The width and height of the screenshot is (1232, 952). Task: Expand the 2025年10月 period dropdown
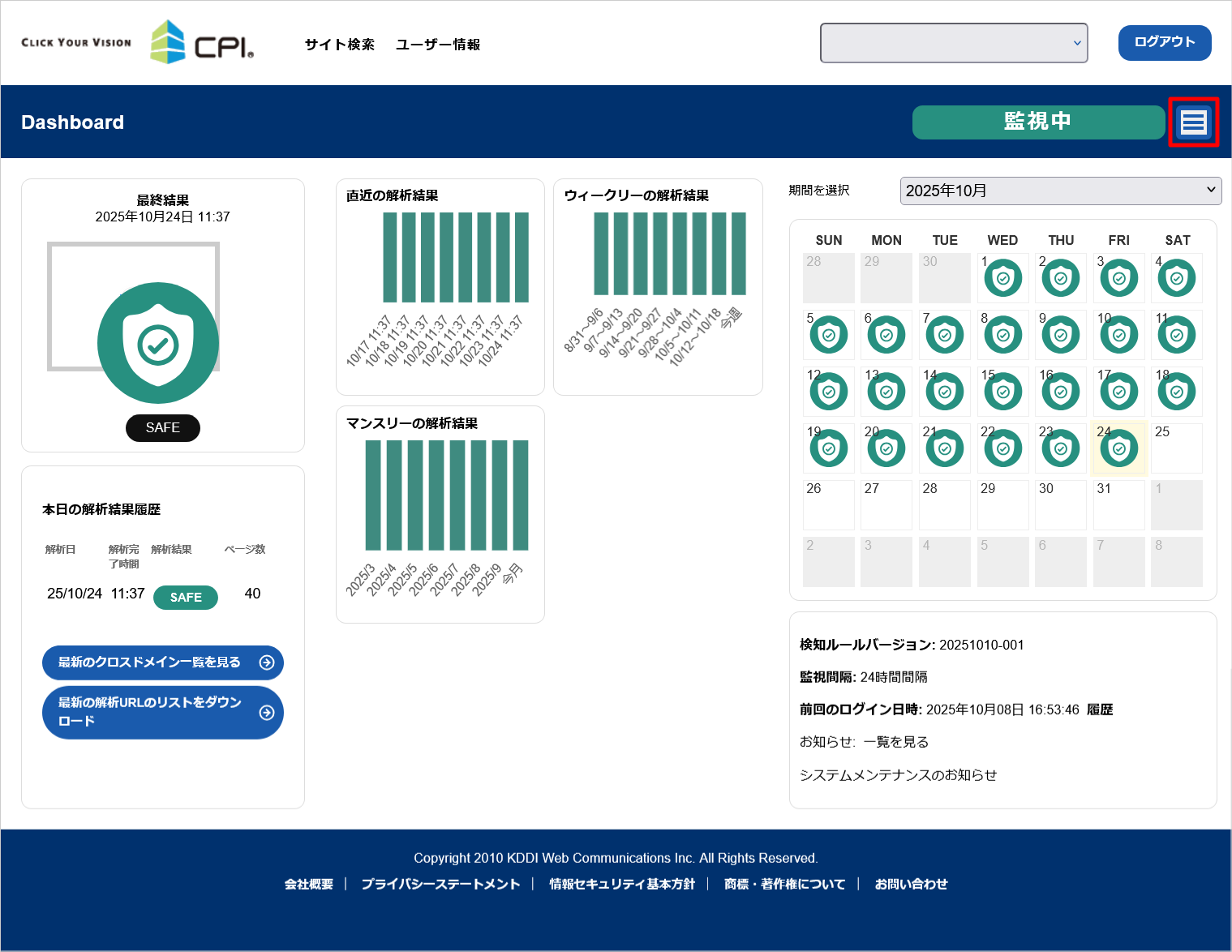point(1060,191)
